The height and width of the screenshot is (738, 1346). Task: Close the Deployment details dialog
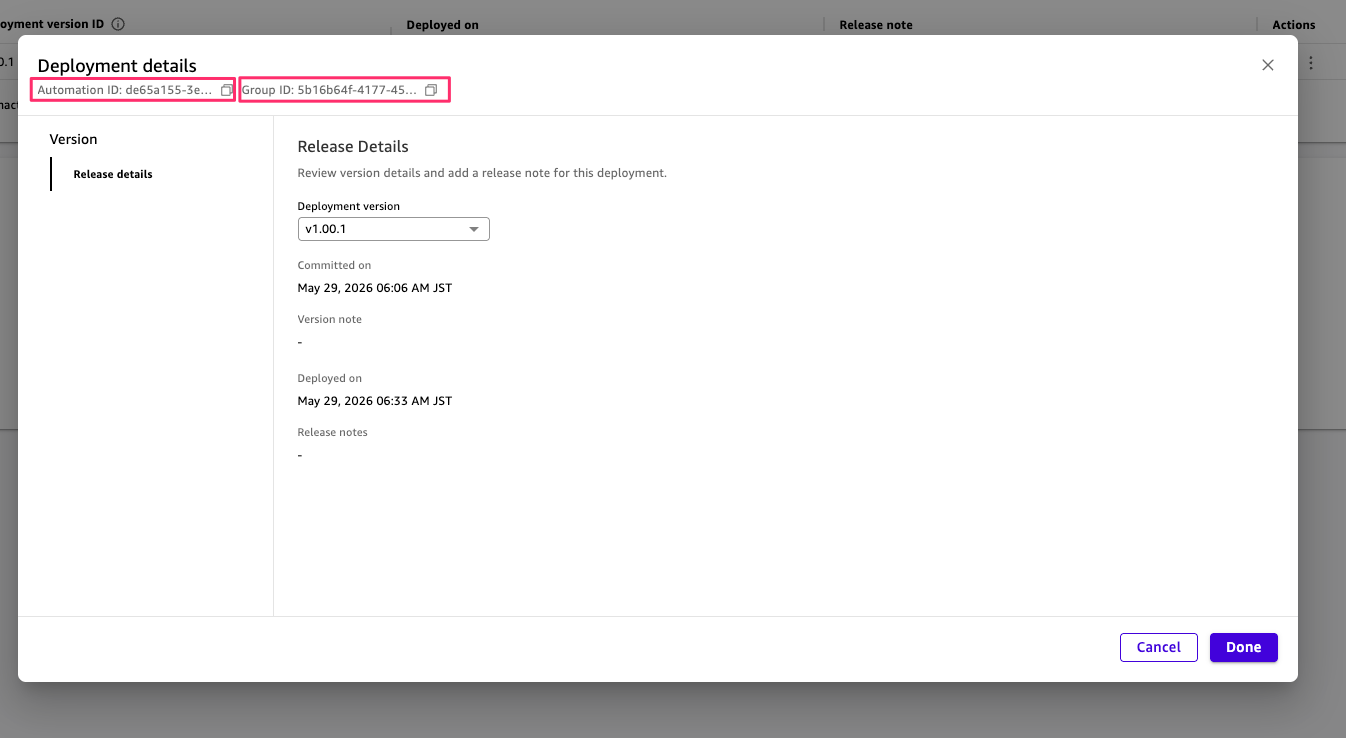tap(1268, 65)
